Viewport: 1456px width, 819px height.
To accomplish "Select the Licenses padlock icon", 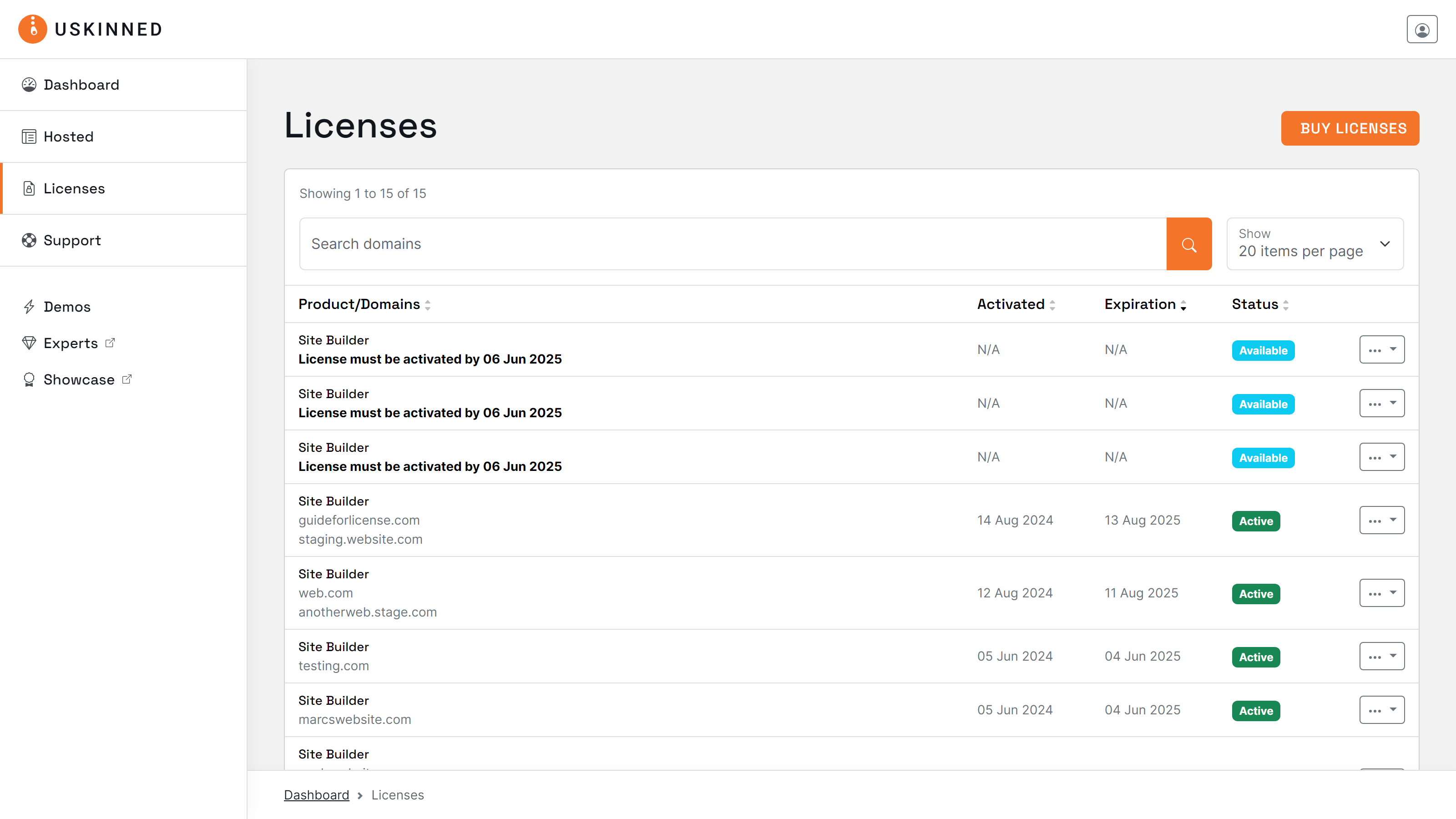I will pos(30,188).
